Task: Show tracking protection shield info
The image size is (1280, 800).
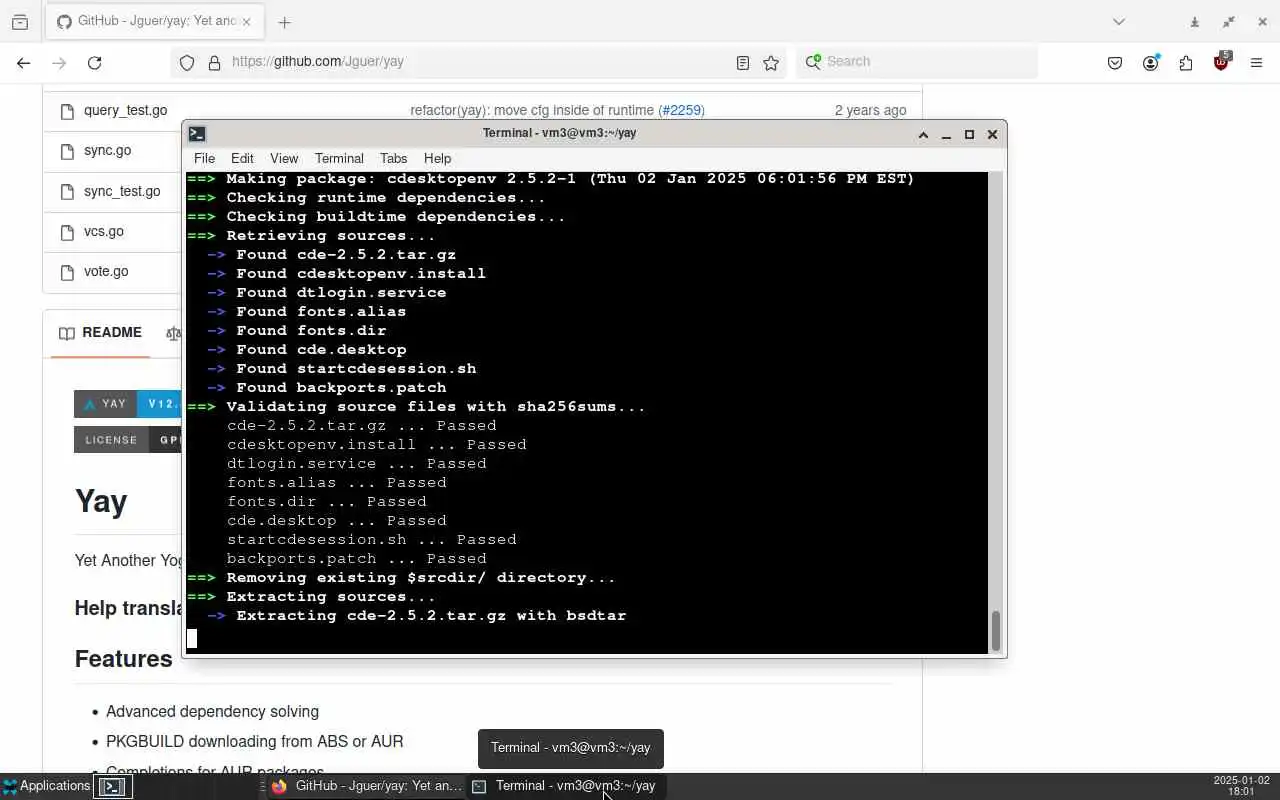Action: pos(187,62)
